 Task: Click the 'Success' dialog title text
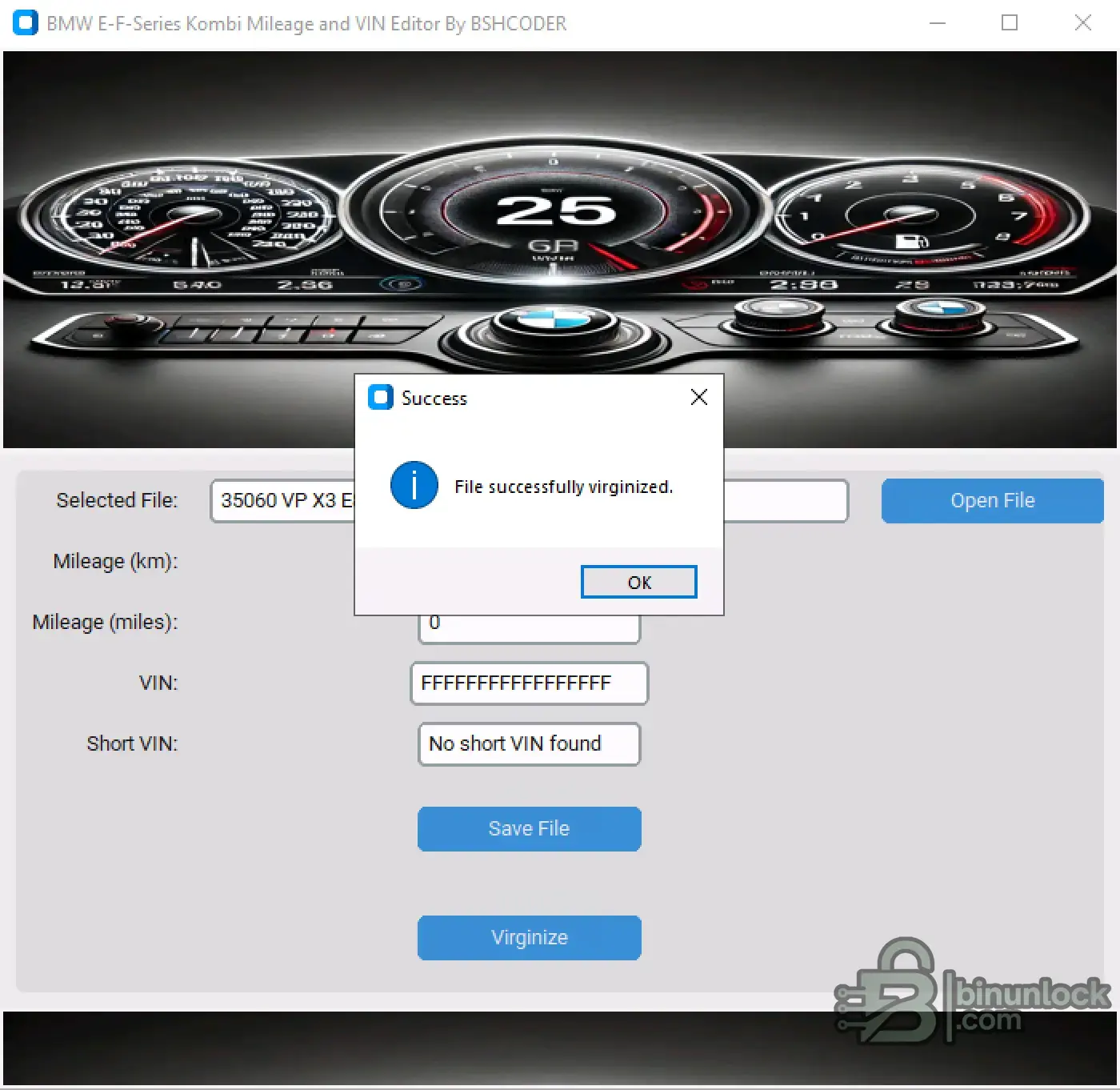(434, 399)
